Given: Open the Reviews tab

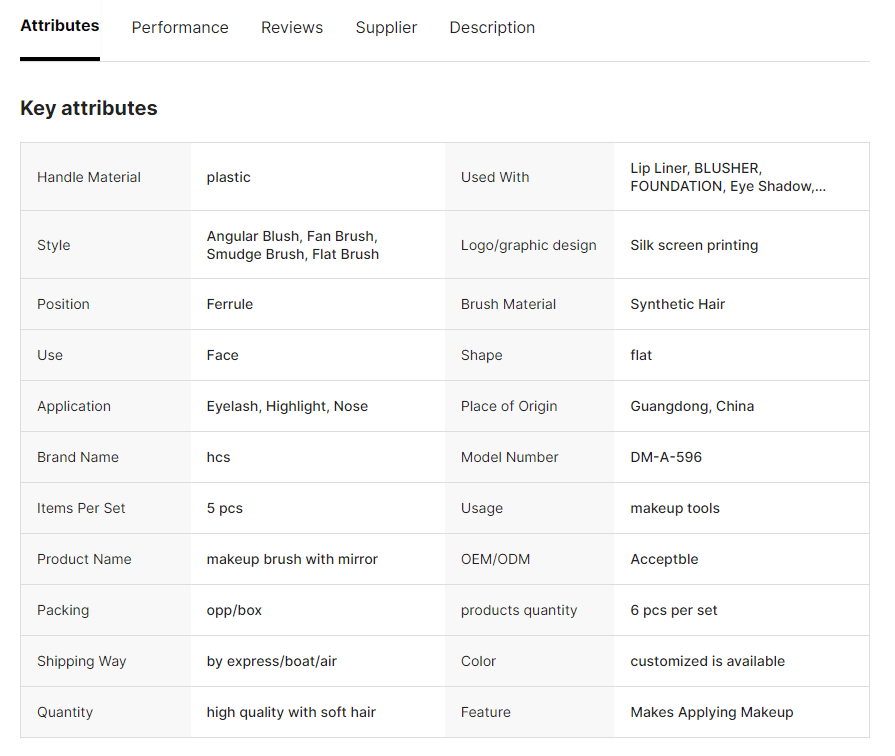Looking at the screenshot, I should 292,28.
